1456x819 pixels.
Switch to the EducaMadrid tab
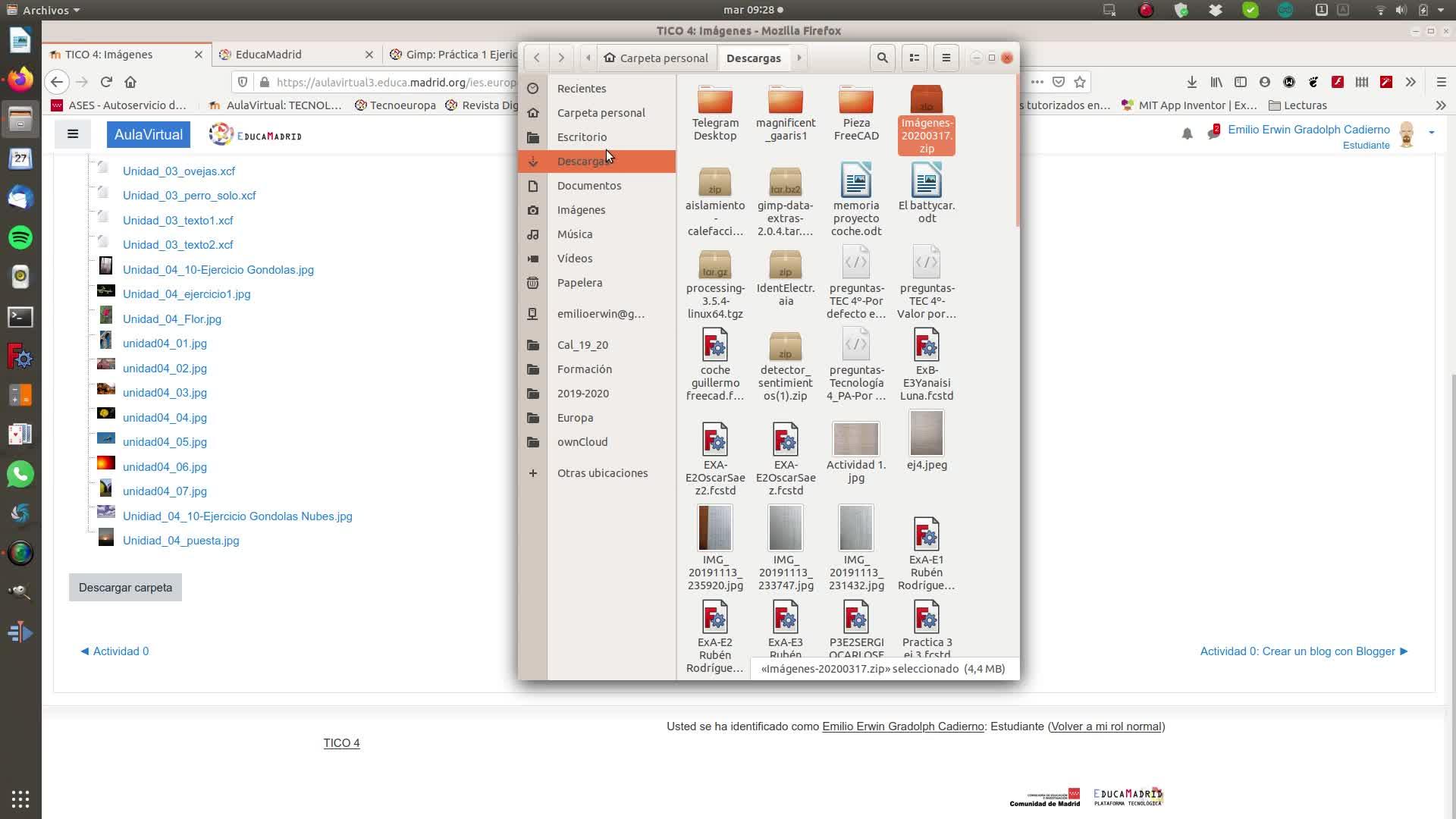[268, 55]
